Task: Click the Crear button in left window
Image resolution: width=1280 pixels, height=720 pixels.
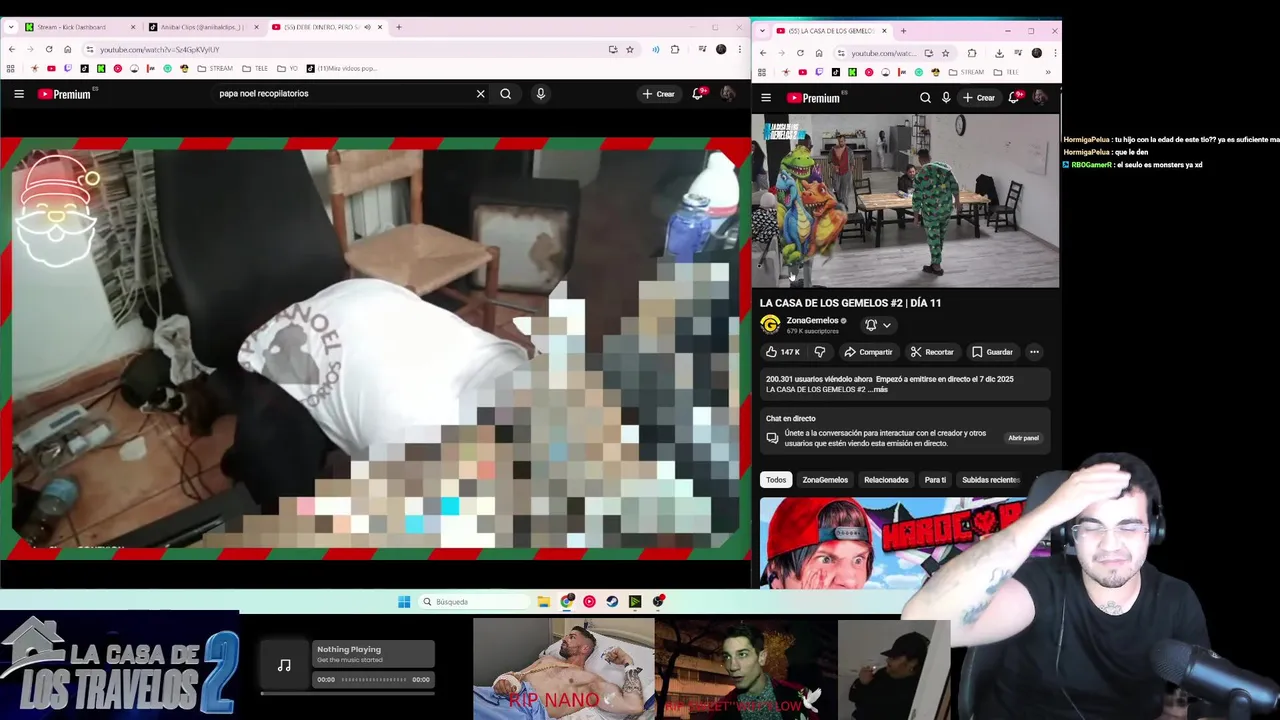Action: 658,94
